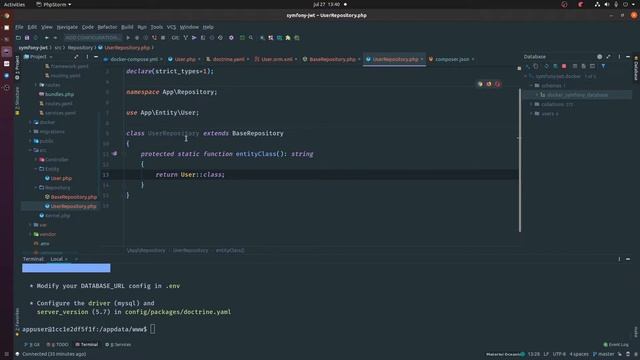Expand the vendor folder in project tree
640x360 pixels.
tap(31, 234)
